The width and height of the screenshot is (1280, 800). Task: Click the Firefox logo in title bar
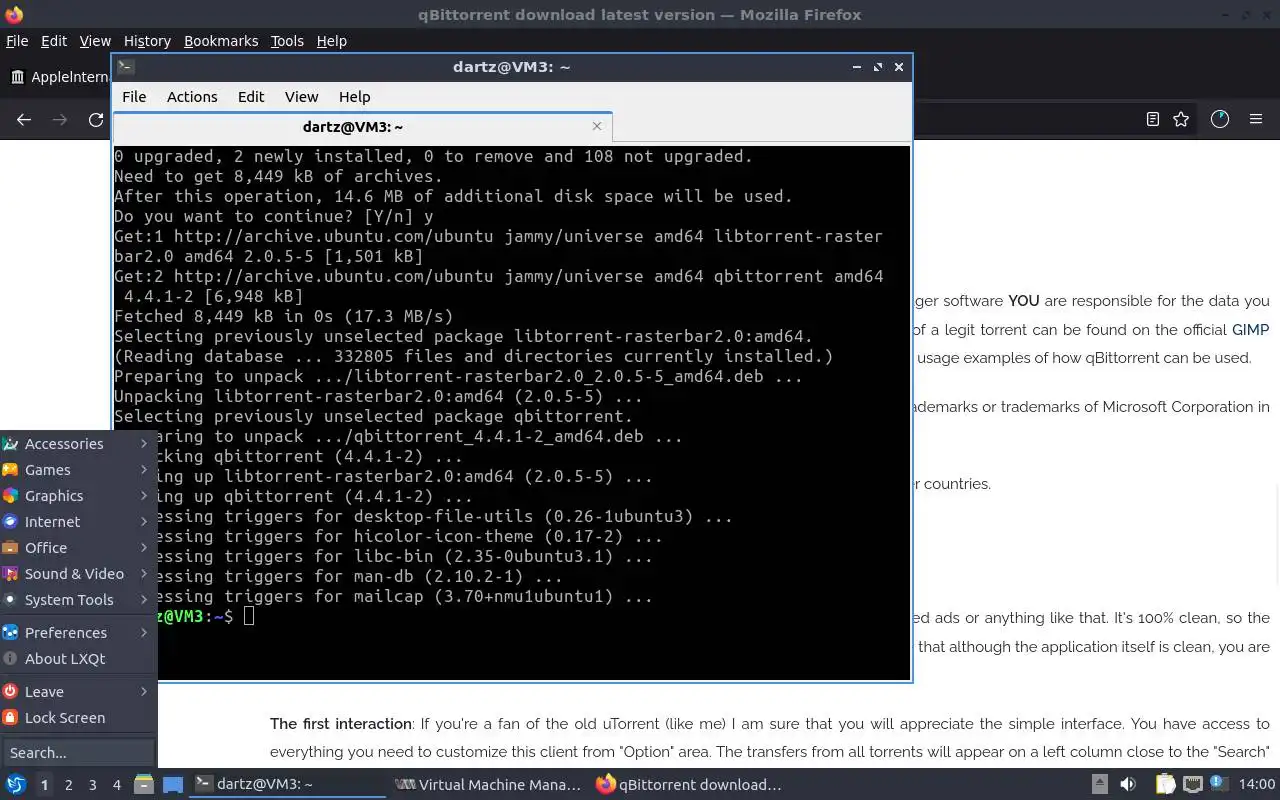12,14
